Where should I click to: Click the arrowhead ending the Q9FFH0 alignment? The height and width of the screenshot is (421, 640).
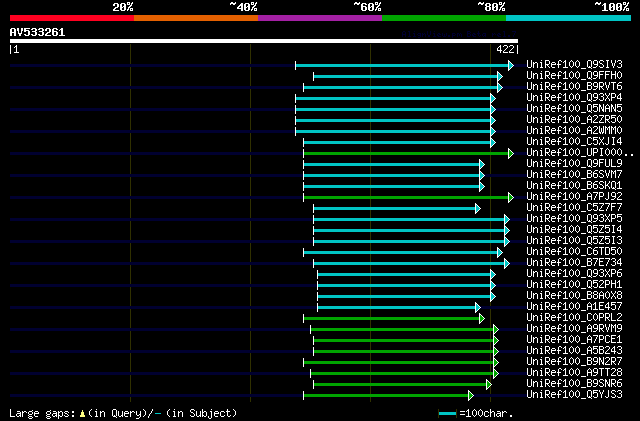pyautogui.click(x=500, y=76)
